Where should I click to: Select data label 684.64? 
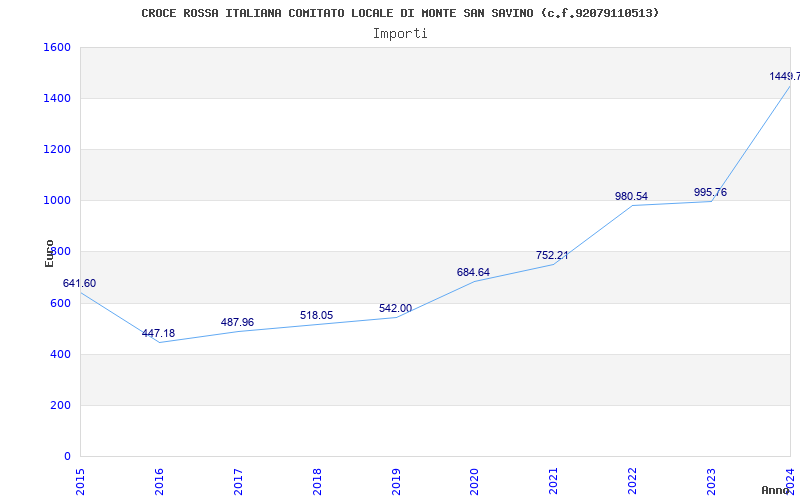(x=473, y=272)
